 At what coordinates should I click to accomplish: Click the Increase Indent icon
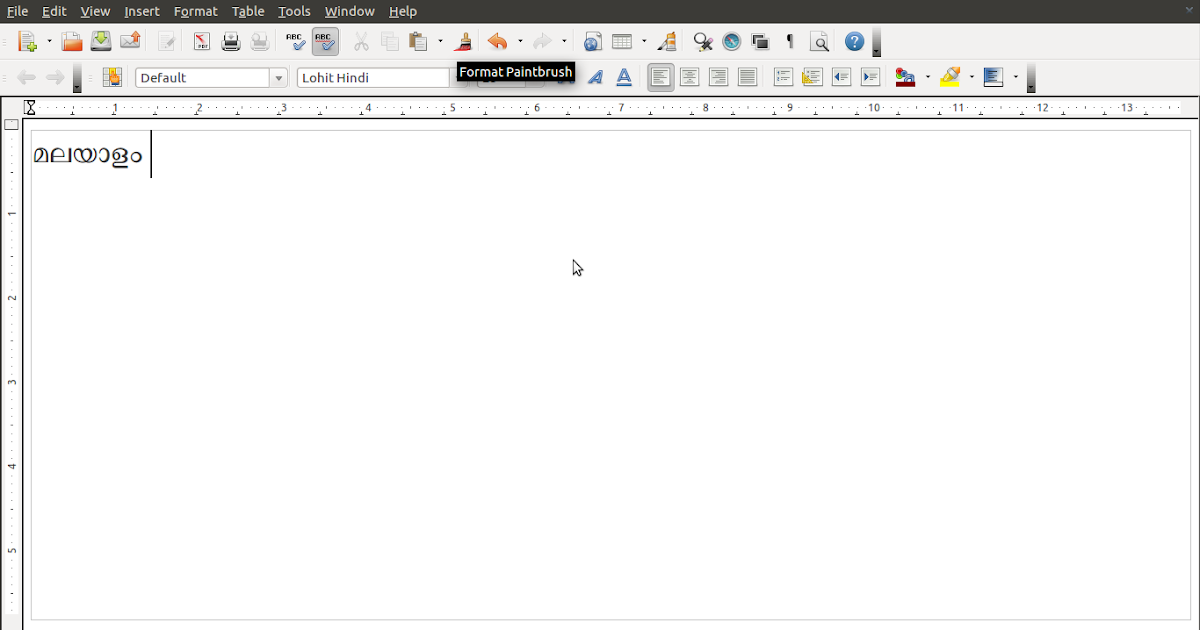(871, 77)
